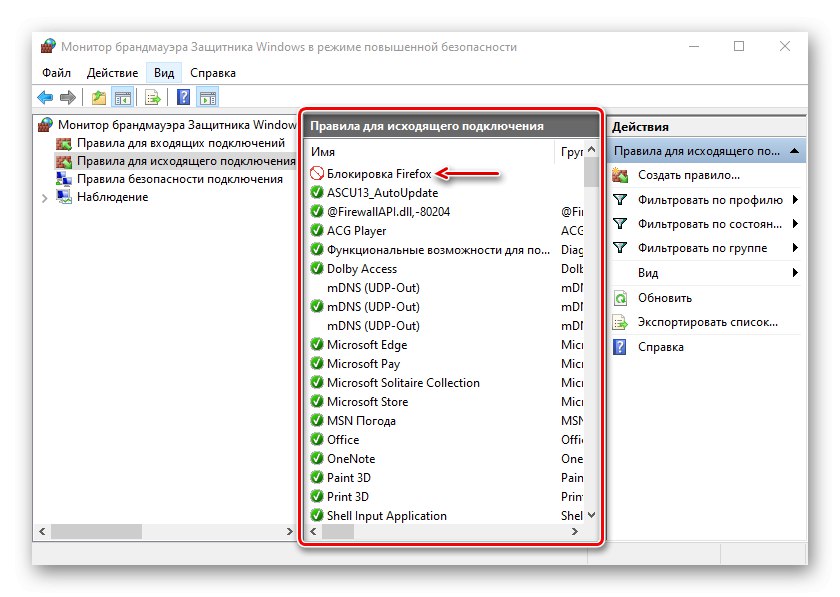The height and width of the screenshot is (597, 840).
Task: Click Создать правило... action
Action: pyautogui.click(x=688, y=175)
